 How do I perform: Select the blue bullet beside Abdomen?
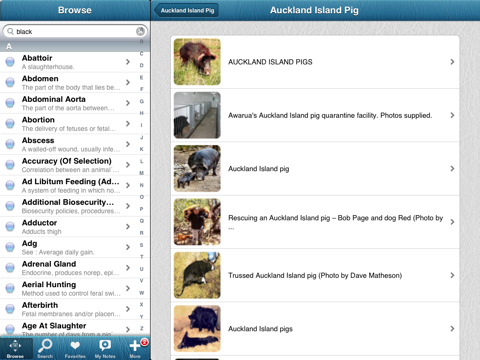(x=10, y=82)
